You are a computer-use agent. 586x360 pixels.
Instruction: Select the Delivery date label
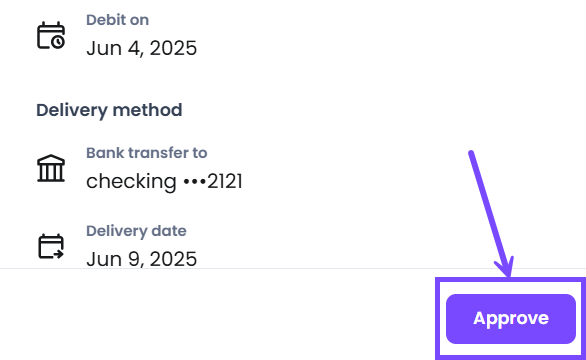pos(136,231)
